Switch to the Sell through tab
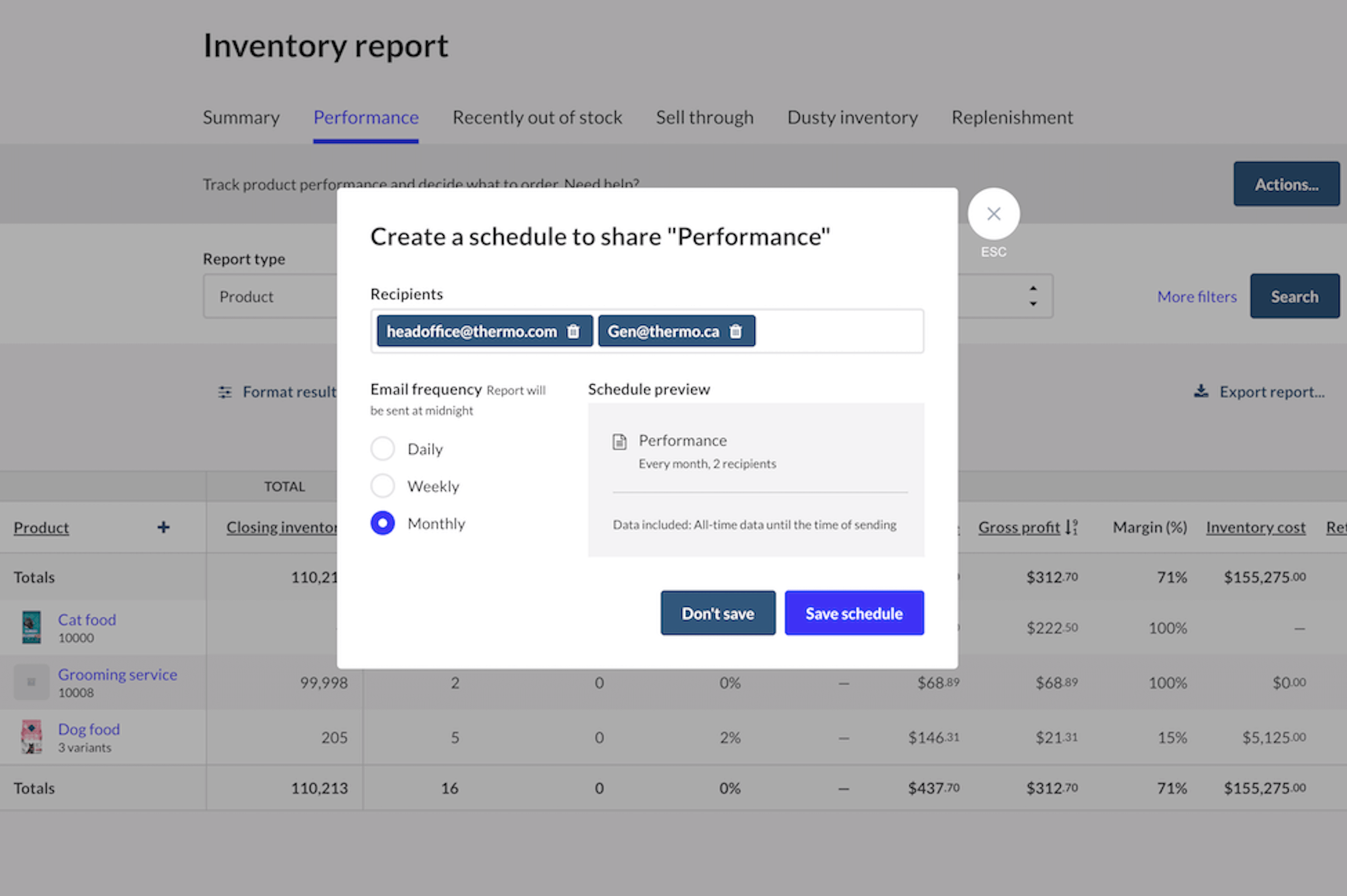The image size is (1347, 896). 705,117
